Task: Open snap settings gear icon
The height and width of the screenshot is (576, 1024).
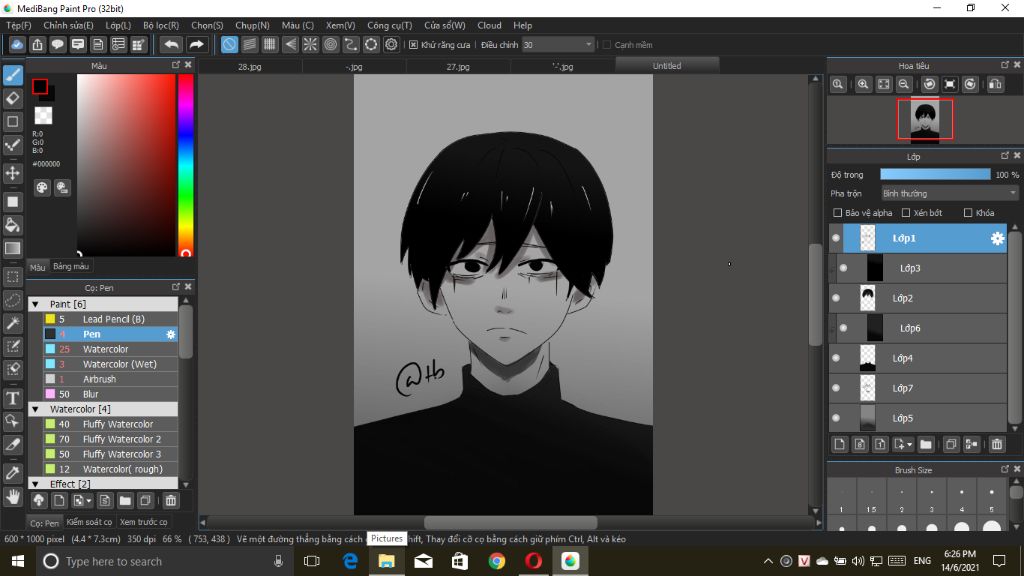Action: coord(391,44)
